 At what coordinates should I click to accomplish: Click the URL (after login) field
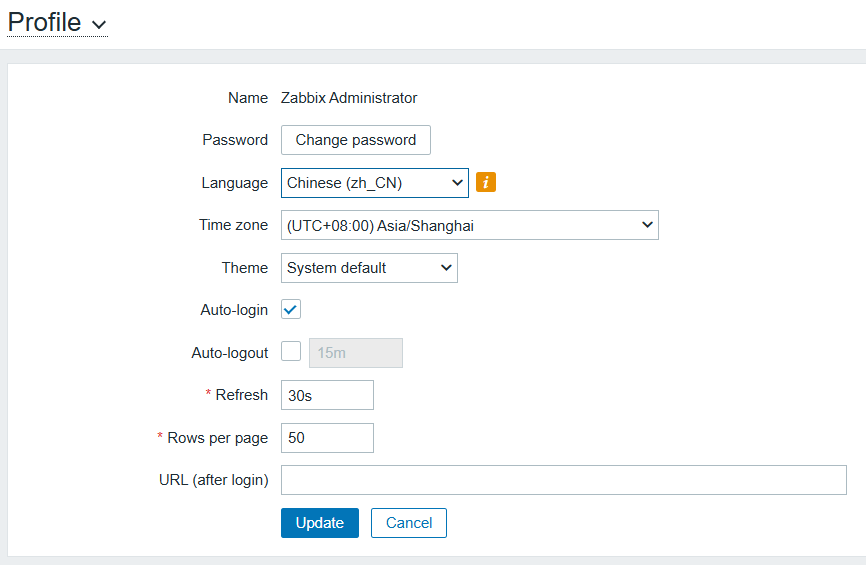(564, 480)
